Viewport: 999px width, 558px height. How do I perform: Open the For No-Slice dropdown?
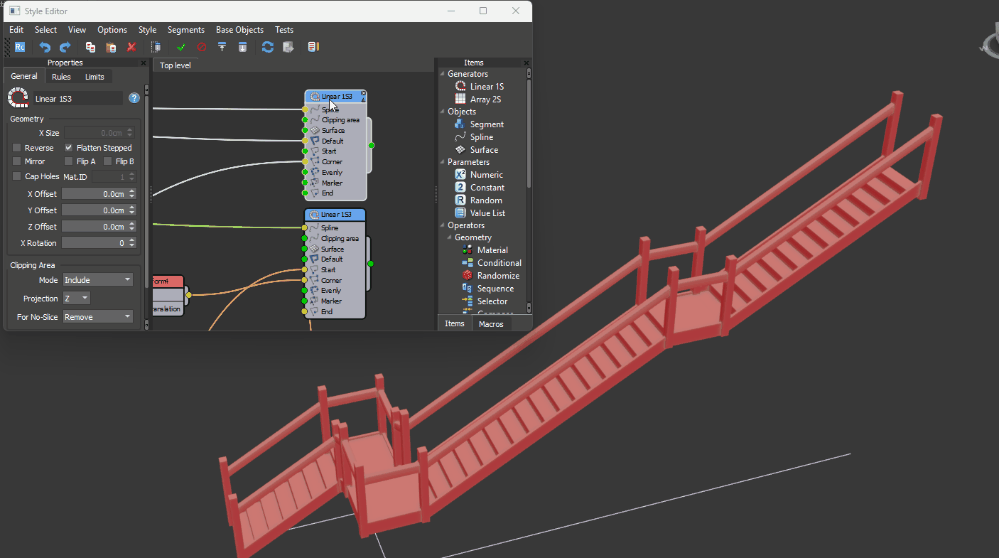click(x=97, y=317)
